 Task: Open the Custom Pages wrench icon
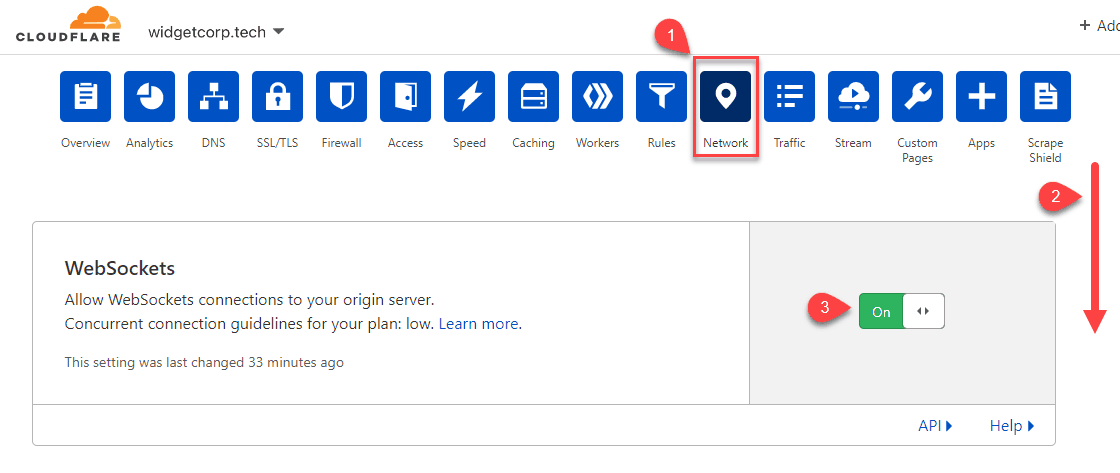[917, 97]
